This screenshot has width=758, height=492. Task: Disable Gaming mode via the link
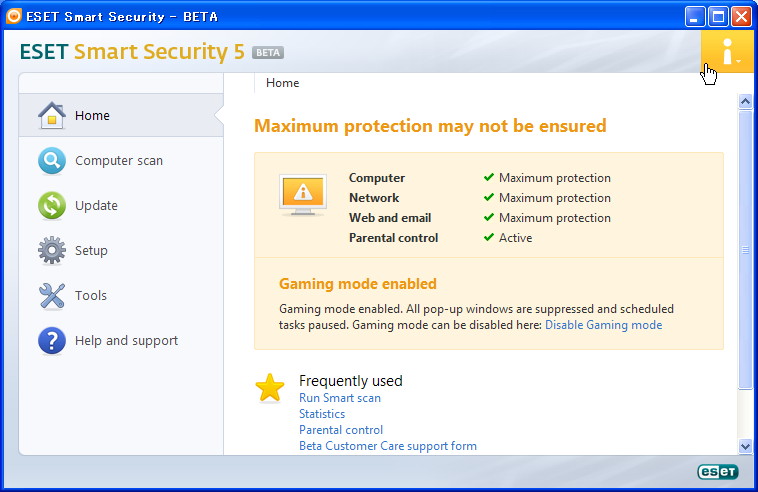(x=603, y=325)
